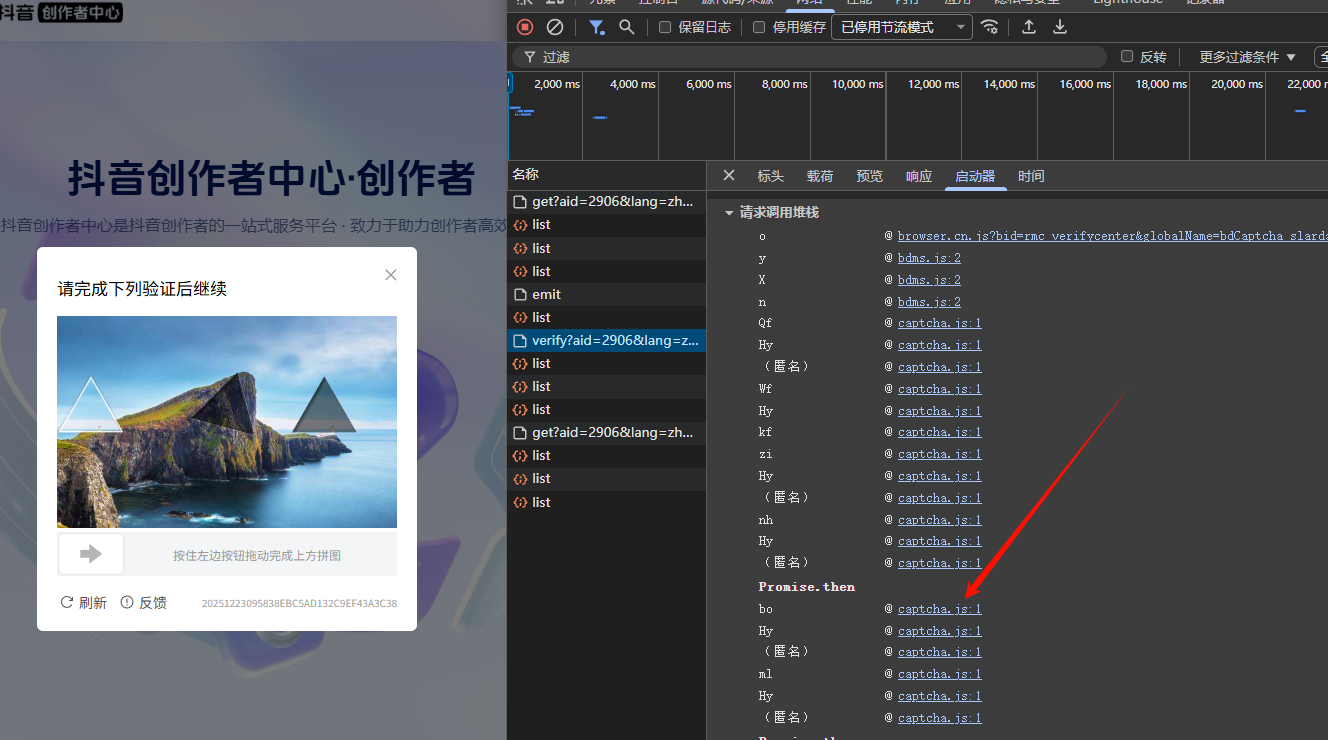This screenshot has height=740, width=1328.
Task: Focus the 过滤 filter input field
Action: [x=810, y=57]
